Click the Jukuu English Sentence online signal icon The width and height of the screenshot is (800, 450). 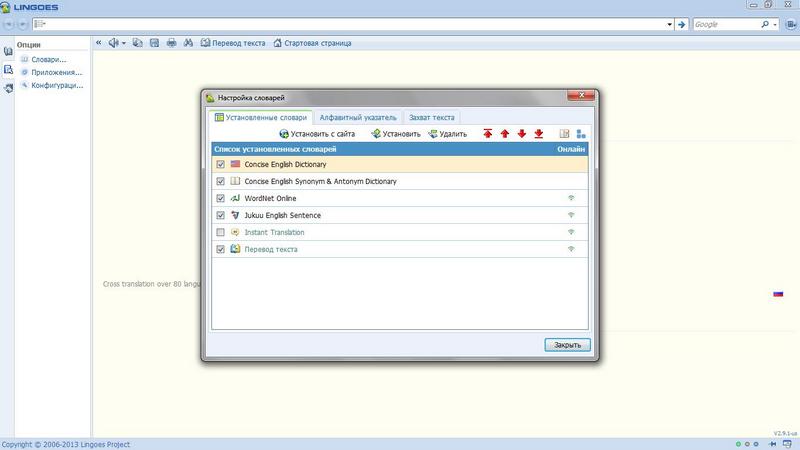(x=571, y=215)
